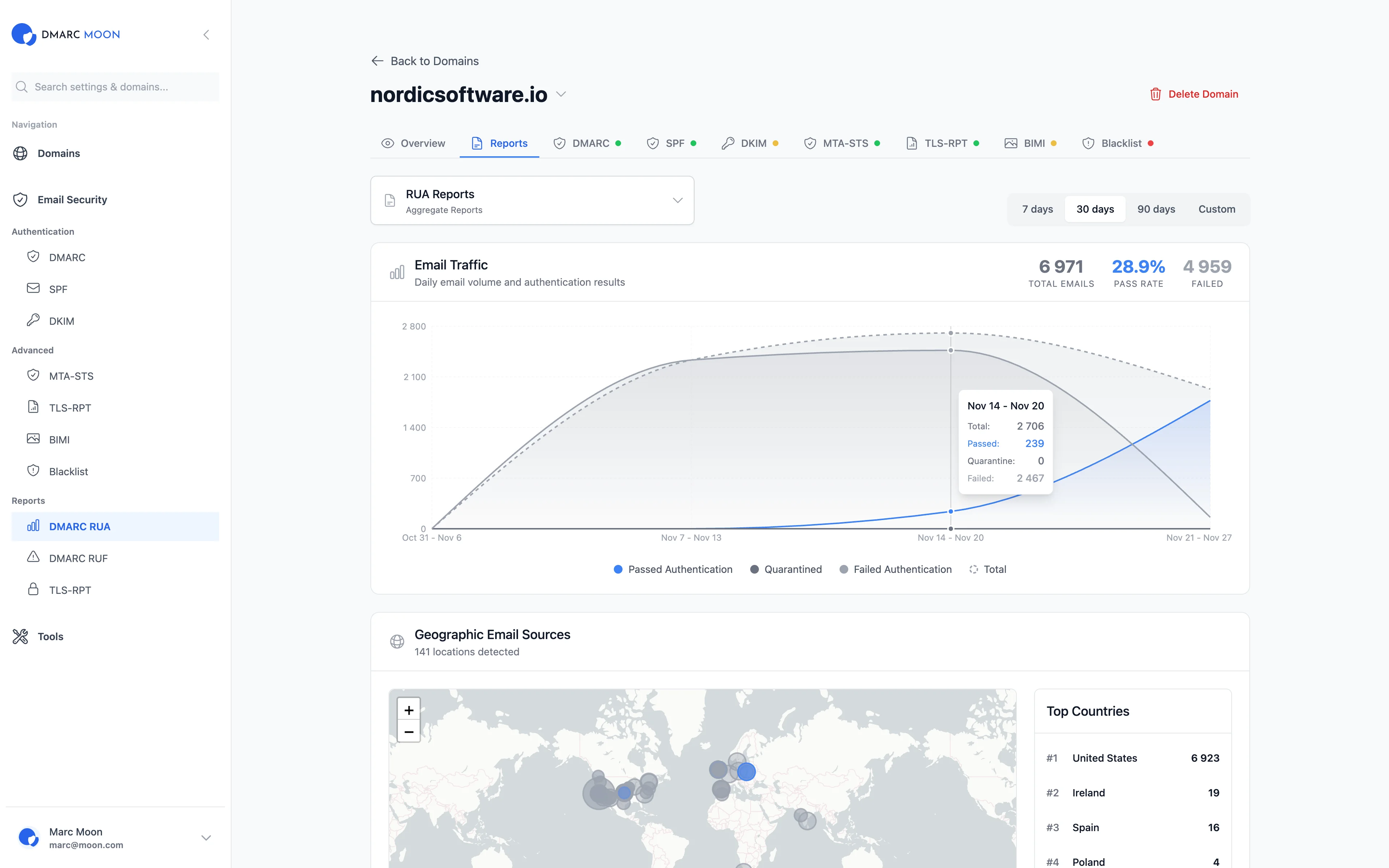The image size is (1389, 868).
Task: Open the DMARC RUA bar chart icon
Action: 33,526
